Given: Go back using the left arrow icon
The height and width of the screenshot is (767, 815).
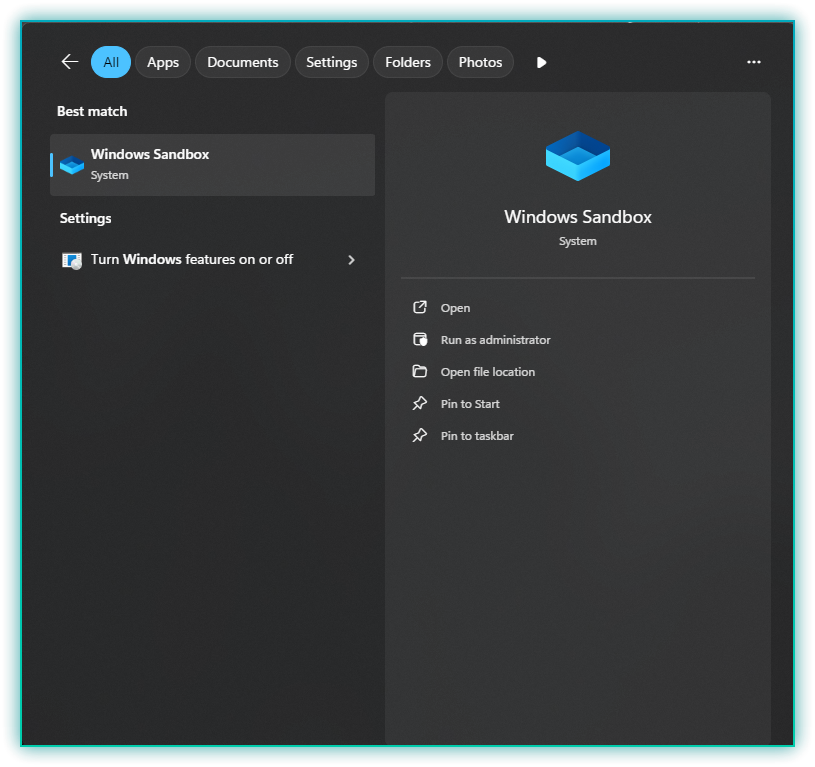Looking at the screenshot, I should [x=70, y=62].
